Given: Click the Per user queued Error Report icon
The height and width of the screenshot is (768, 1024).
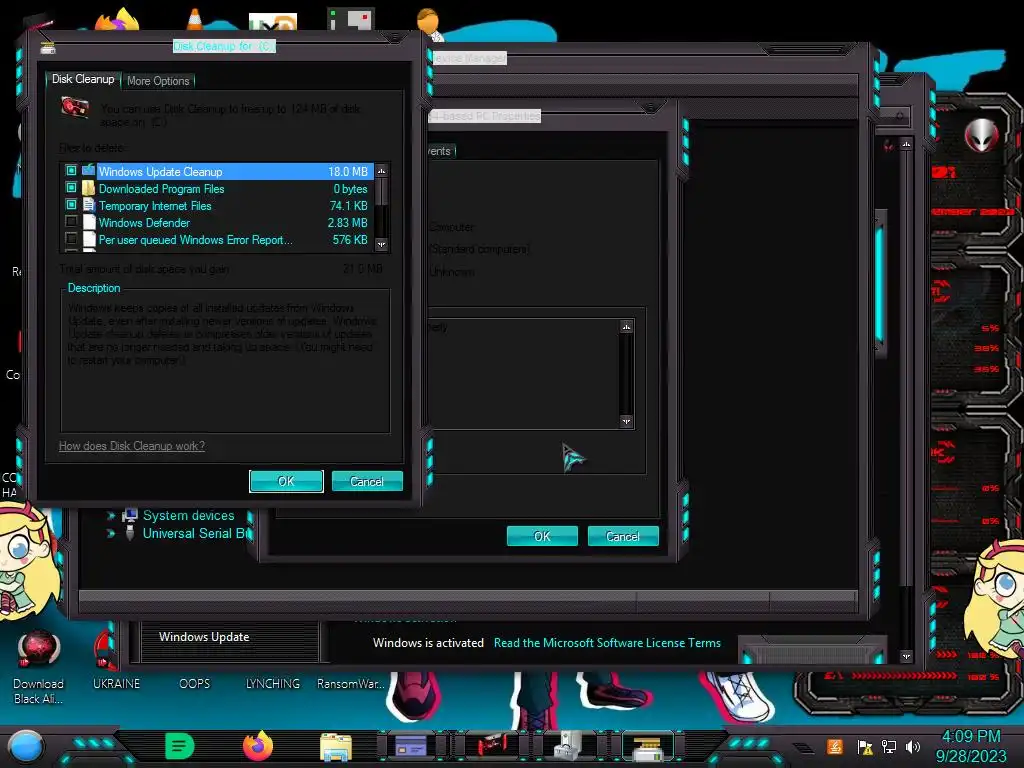Looking at the screenshot, I should [89, 239].
